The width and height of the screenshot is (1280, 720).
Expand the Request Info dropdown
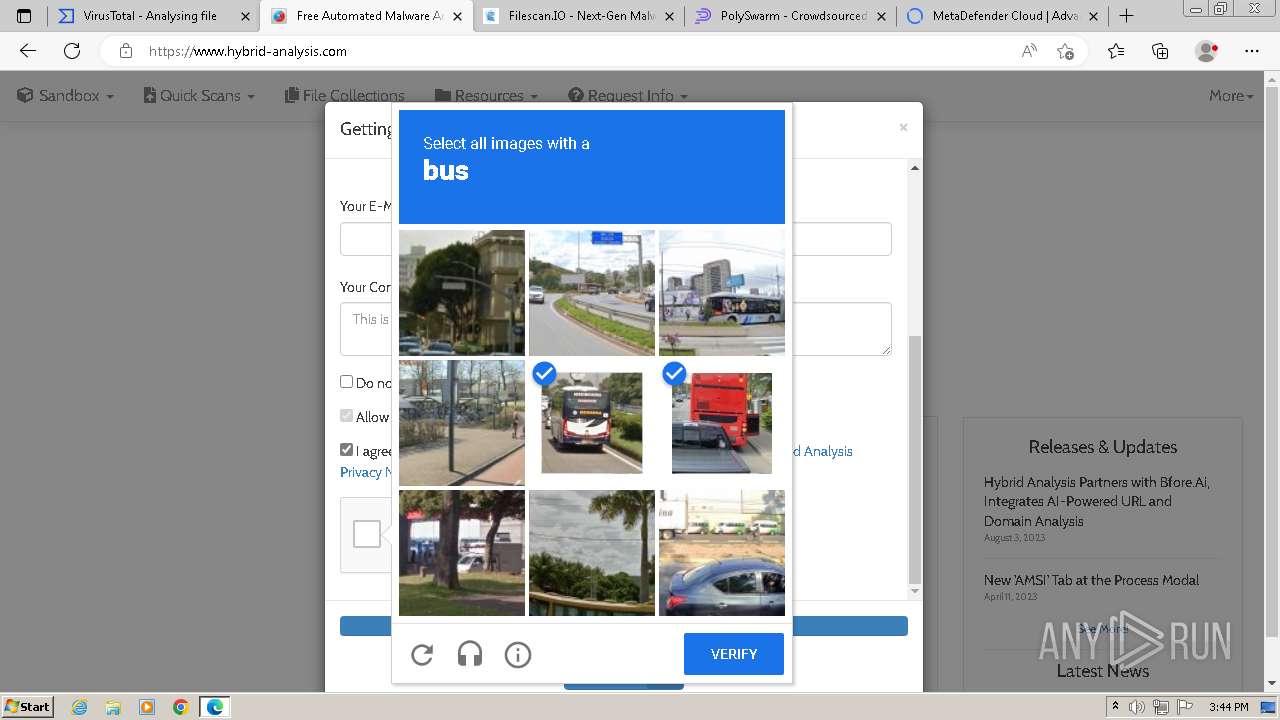(628, 96)
